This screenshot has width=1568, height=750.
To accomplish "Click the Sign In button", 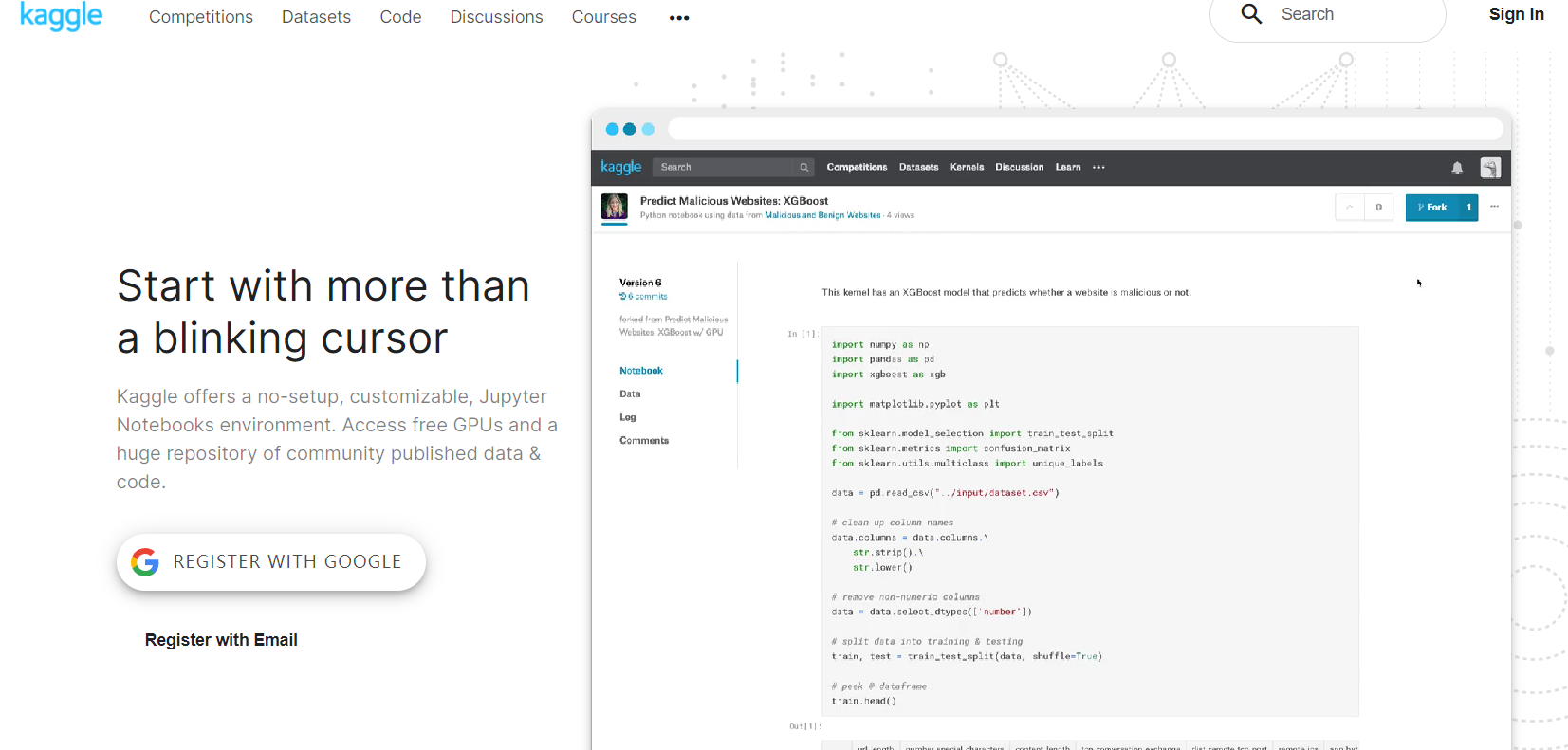I will tap(1516, 14).
